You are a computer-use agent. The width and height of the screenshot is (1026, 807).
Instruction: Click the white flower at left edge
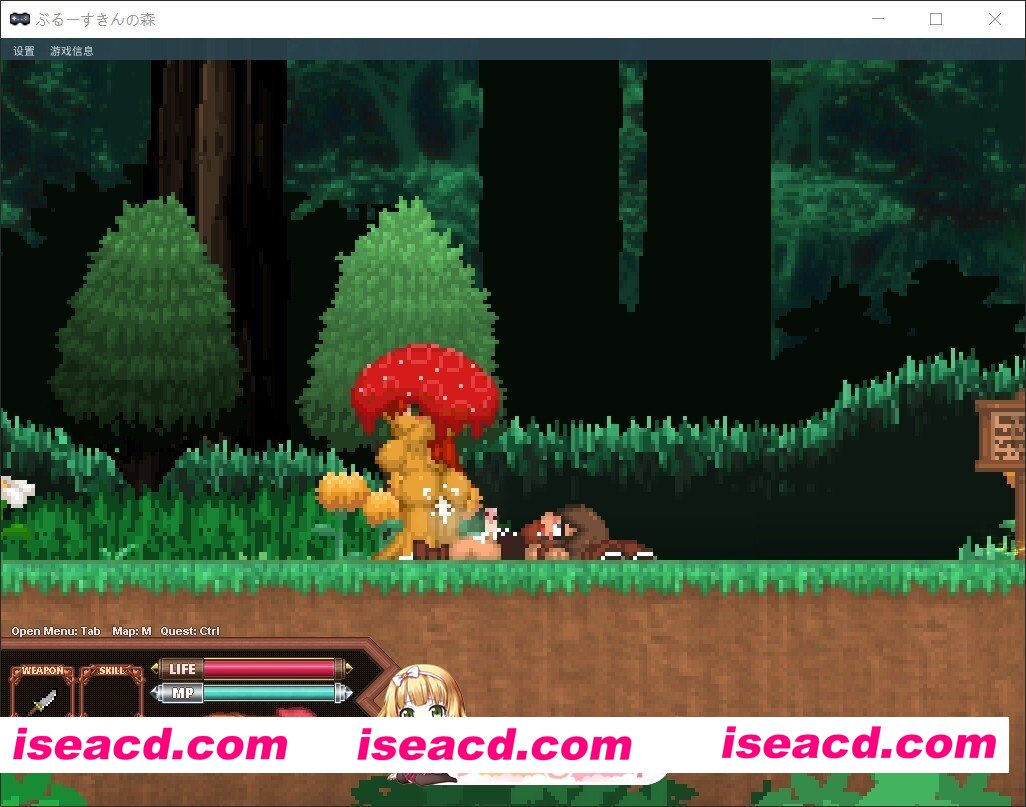14,492
